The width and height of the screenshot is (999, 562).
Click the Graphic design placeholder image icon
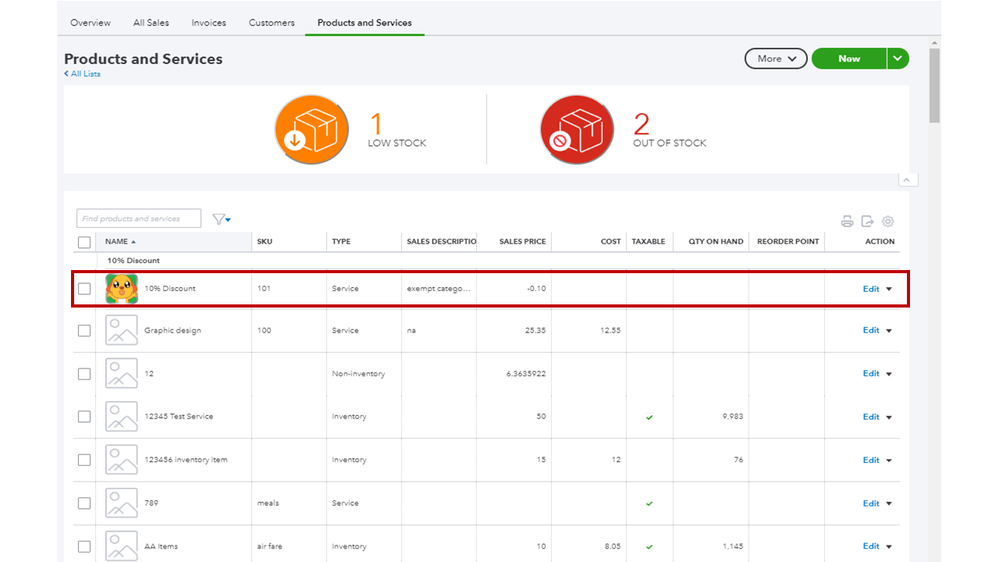121,330
